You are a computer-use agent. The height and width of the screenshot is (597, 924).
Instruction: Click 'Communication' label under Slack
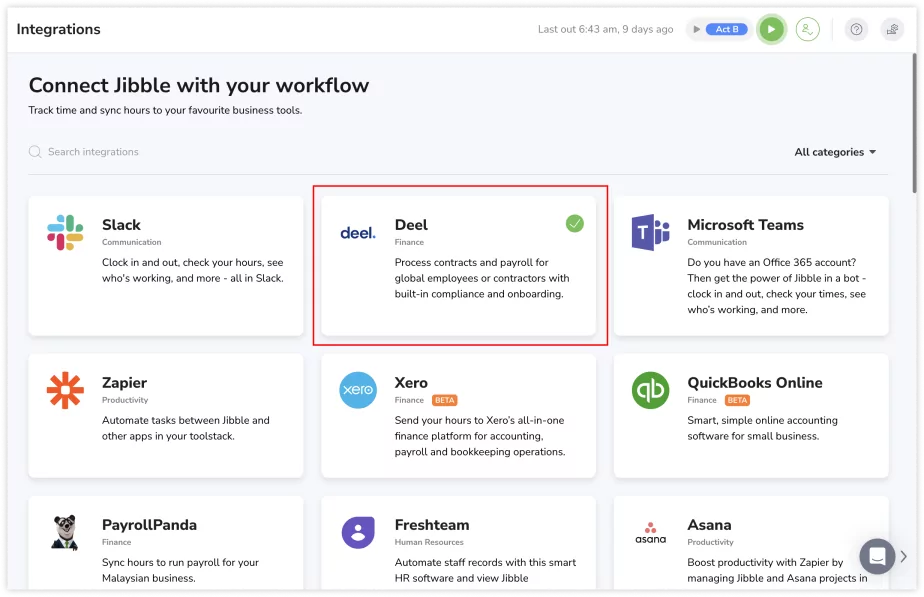[x=131, y=242]
